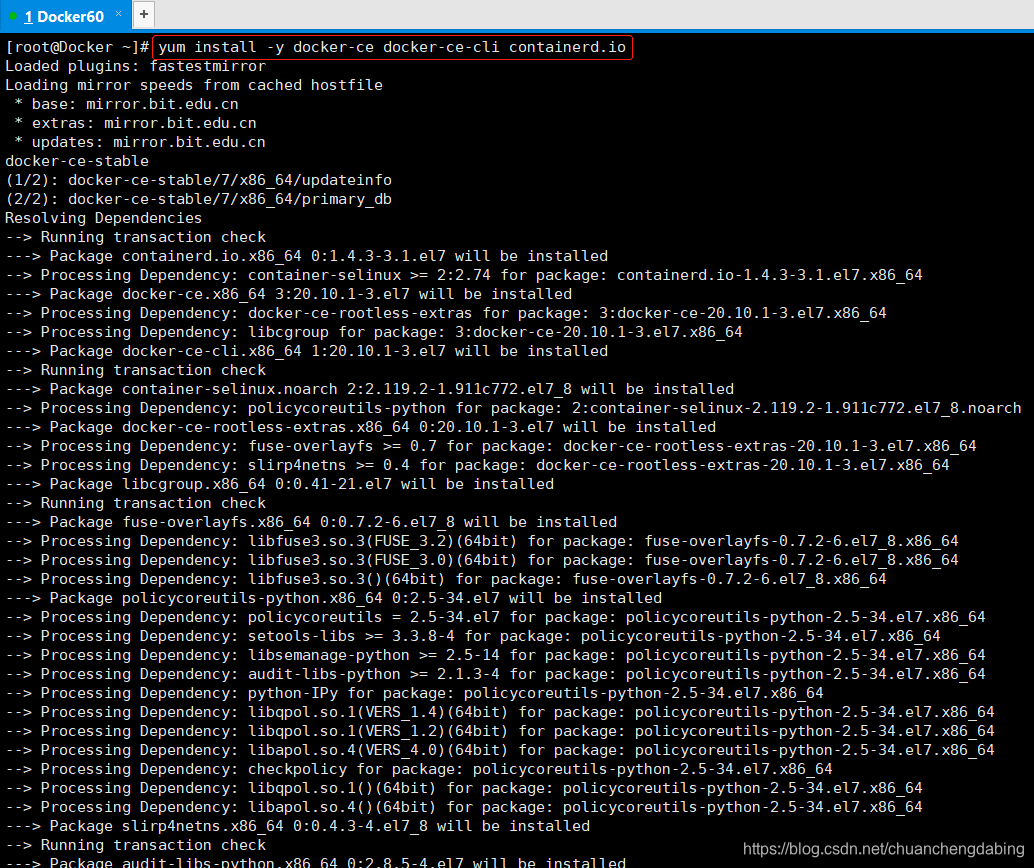Click slirp4netns >= 0.4 dependency line
The width and height of the screenshot is (1034, 868).
477,466
